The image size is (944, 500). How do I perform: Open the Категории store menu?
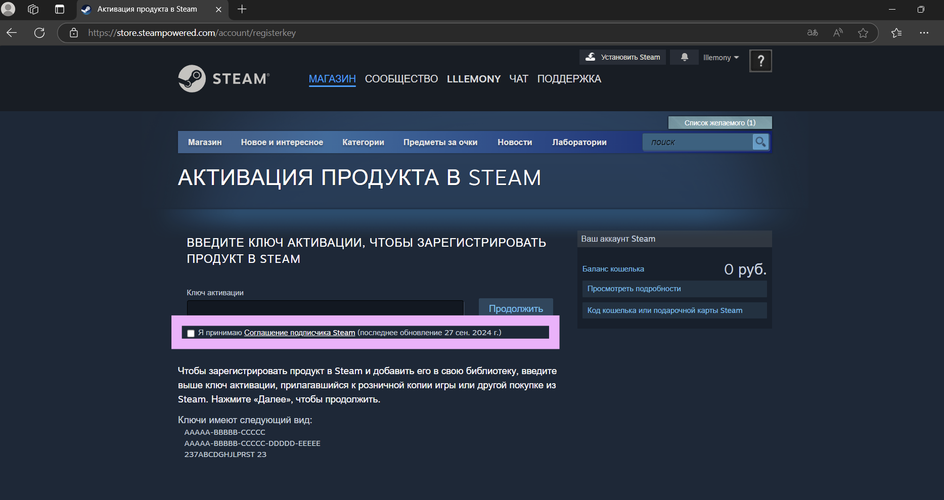363,142
